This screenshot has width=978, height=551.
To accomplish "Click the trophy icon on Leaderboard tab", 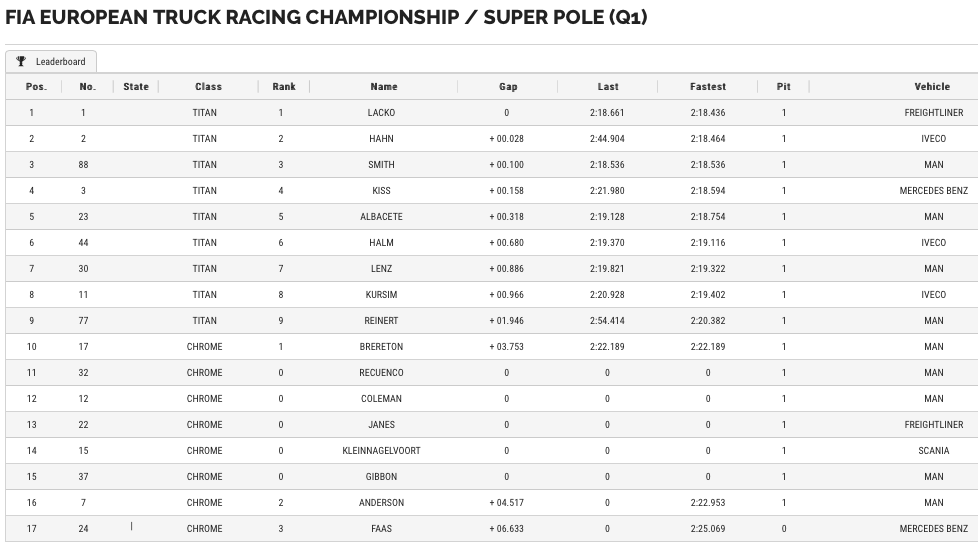I will point(21,61).
